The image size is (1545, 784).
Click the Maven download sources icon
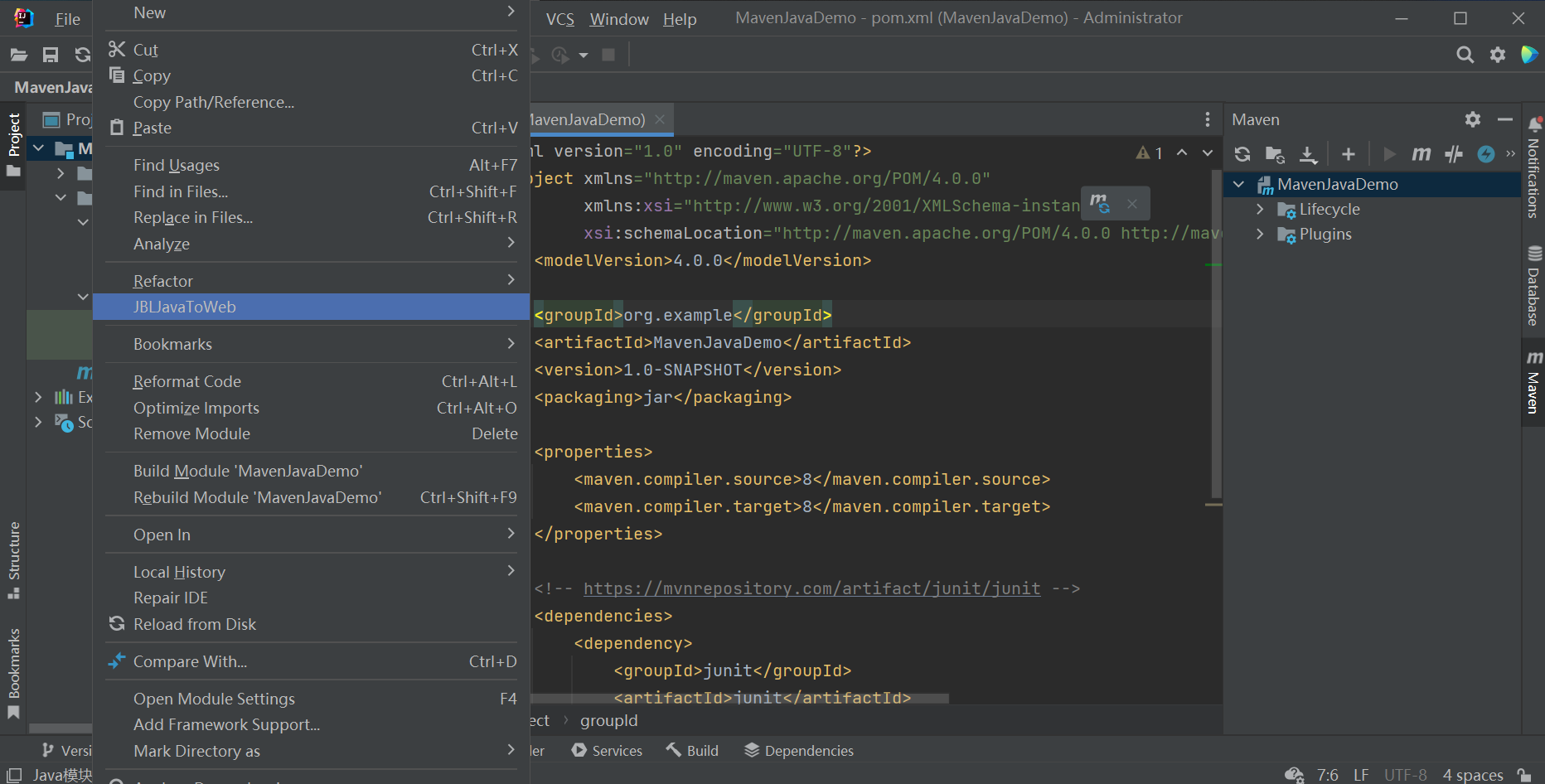pos(1308,154)
